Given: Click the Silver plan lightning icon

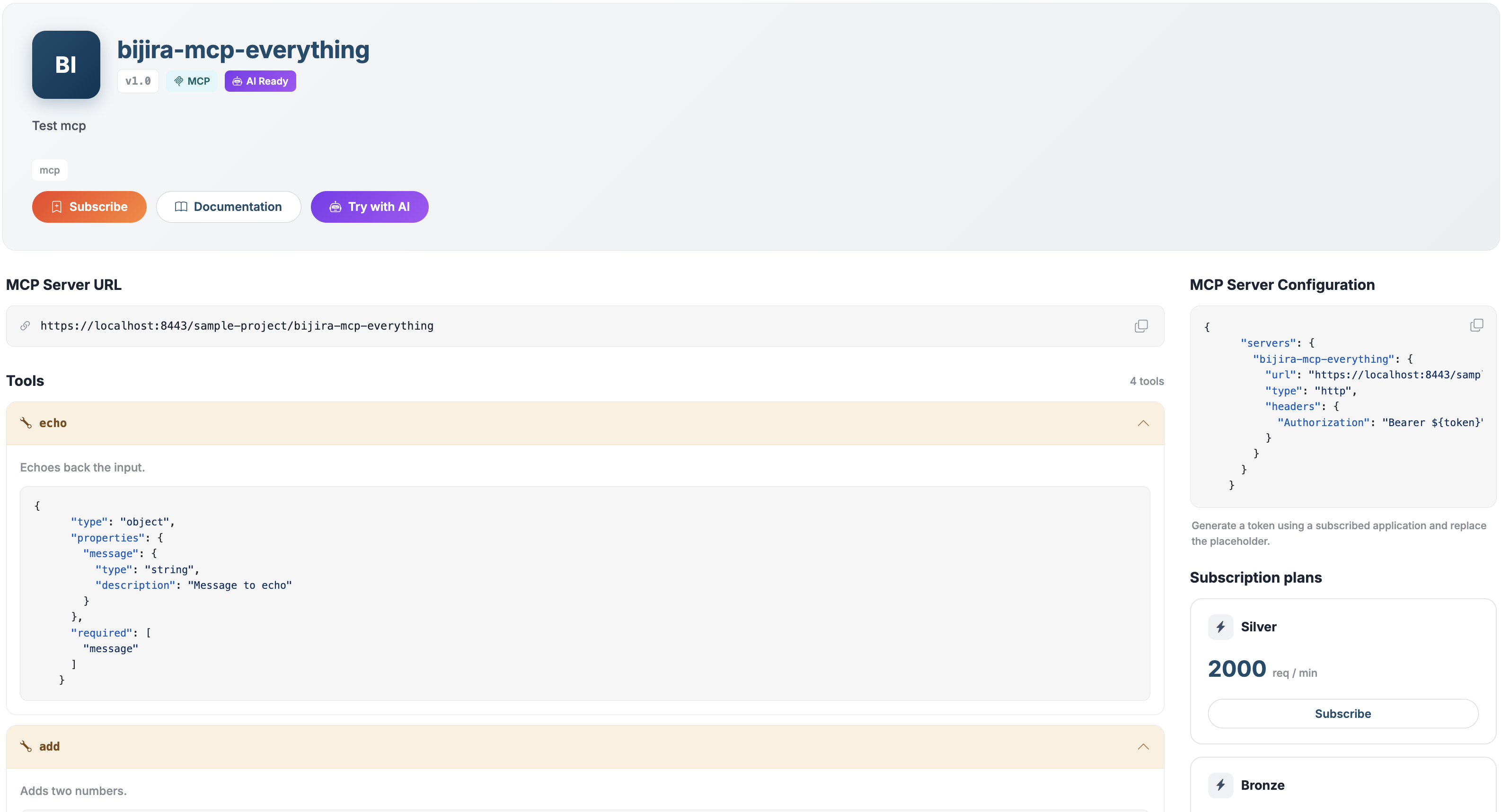Looking at the screenshot, I should [1220, 627].
